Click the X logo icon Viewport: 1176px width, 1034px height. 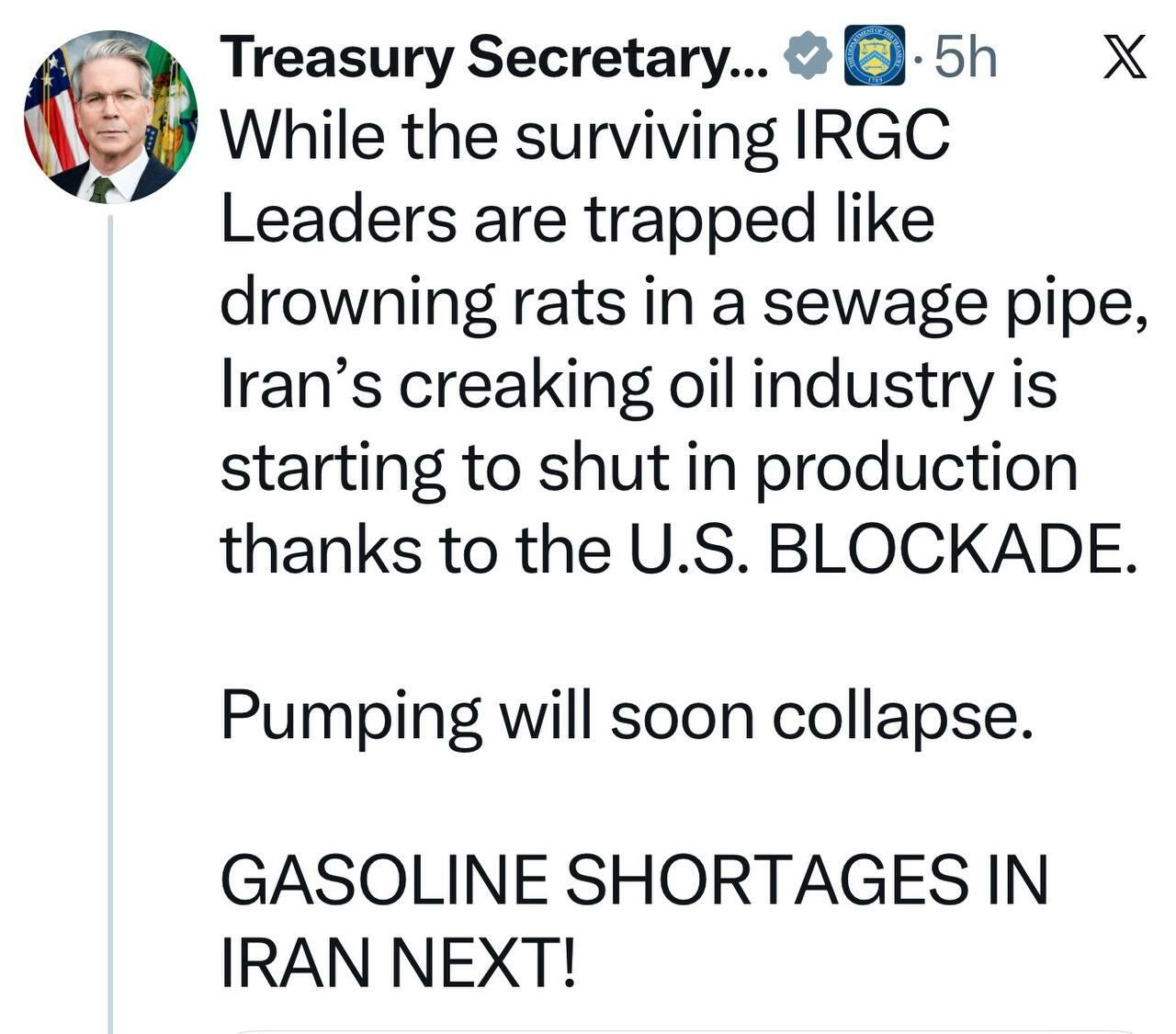click(1124, 58)
